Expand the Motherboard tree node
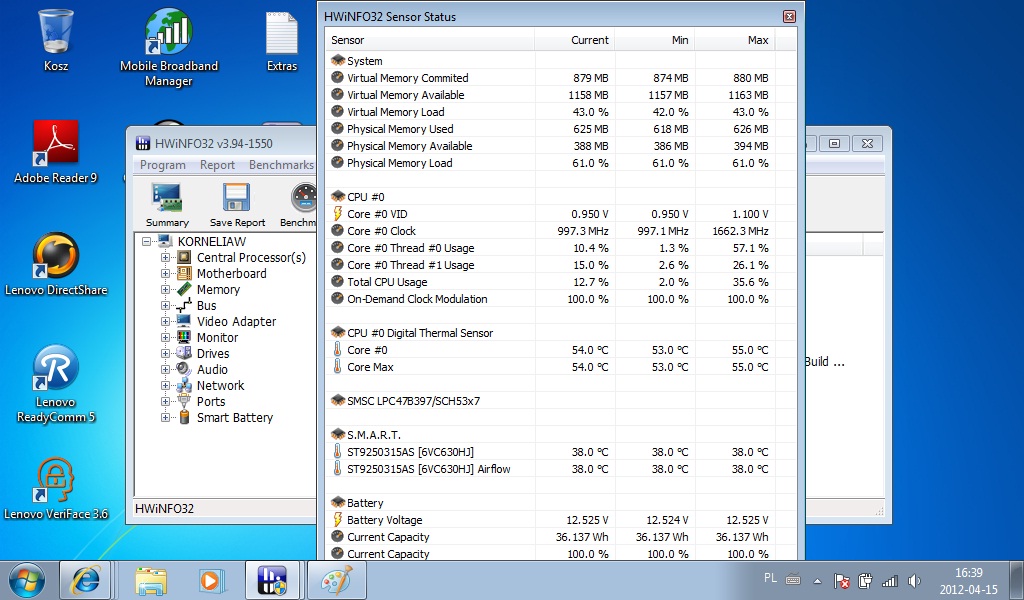 [x=165, y=274]
